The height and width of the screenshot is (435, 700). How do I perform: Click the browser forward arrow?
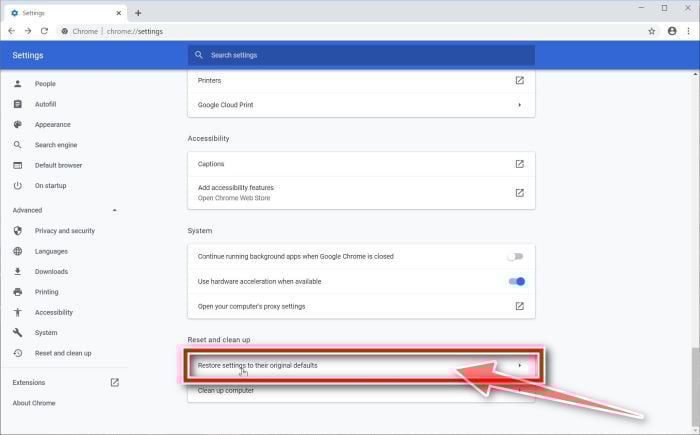click(28, 31)
